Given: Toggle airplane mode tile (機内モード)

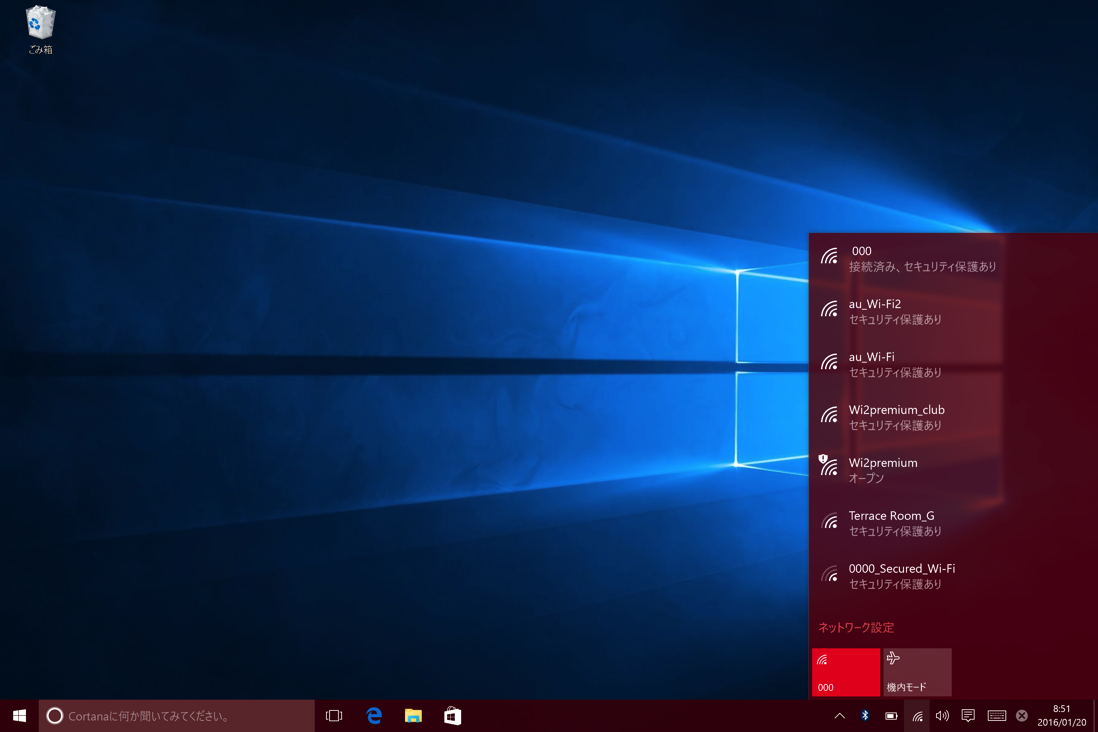Looking at the screenshot, I should point(917,672).
